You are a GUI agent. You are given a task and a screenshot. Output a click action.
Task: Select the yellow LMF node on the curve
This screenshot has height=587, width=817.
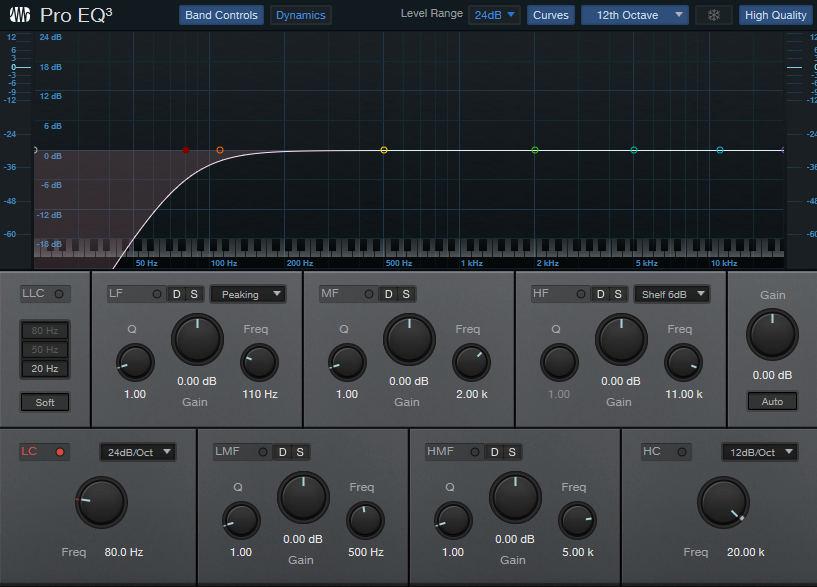point(384,150)
